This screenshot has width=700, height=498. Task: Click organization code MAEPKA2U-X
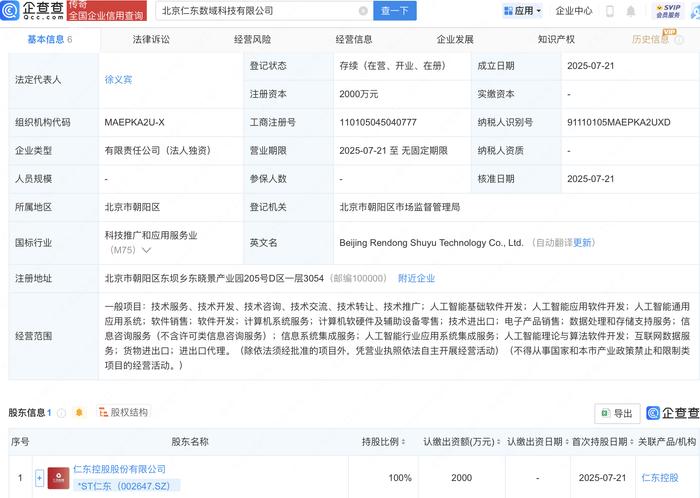[x=134, y=122]
